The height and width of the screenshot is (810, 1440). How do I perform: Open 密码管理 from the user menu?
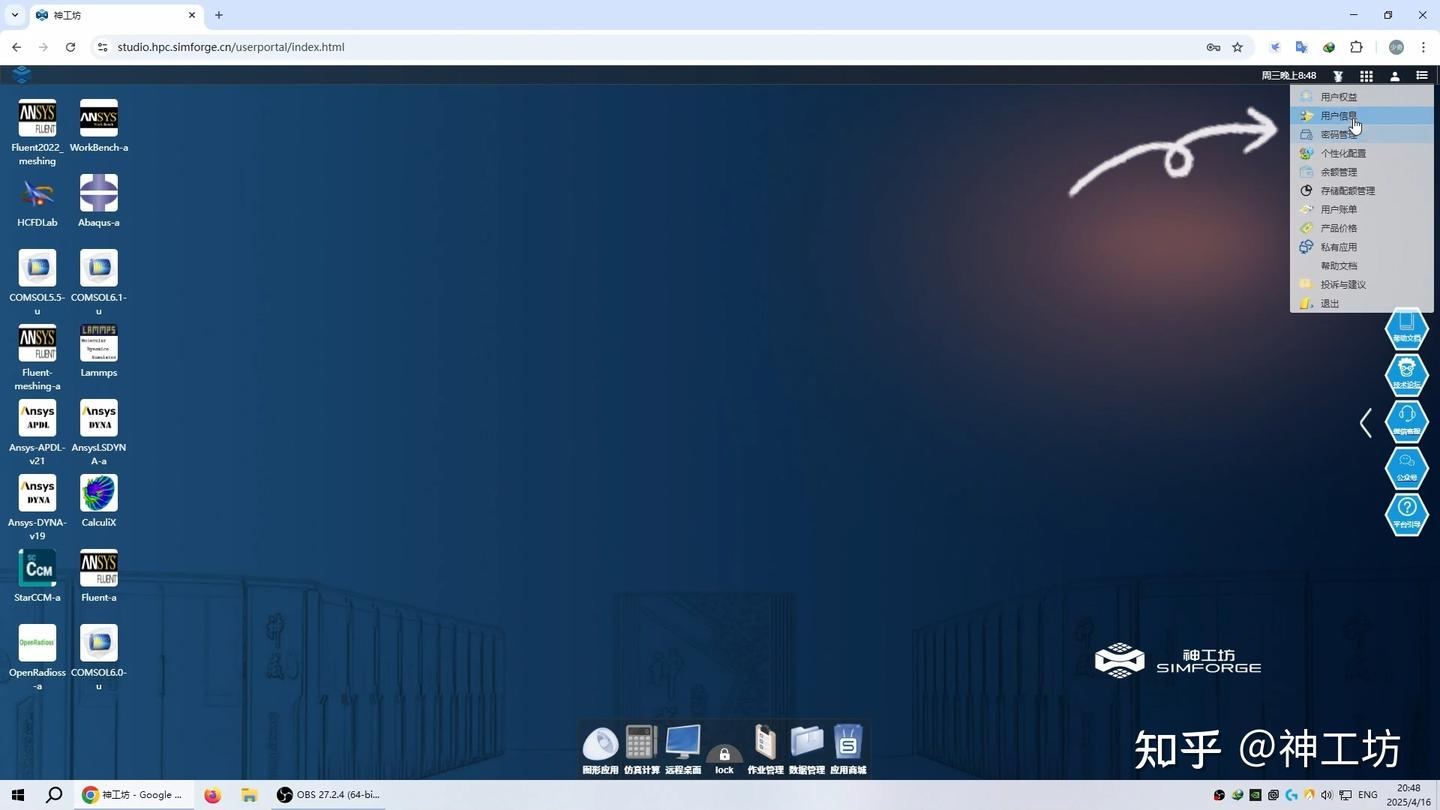click(1361, 134)
